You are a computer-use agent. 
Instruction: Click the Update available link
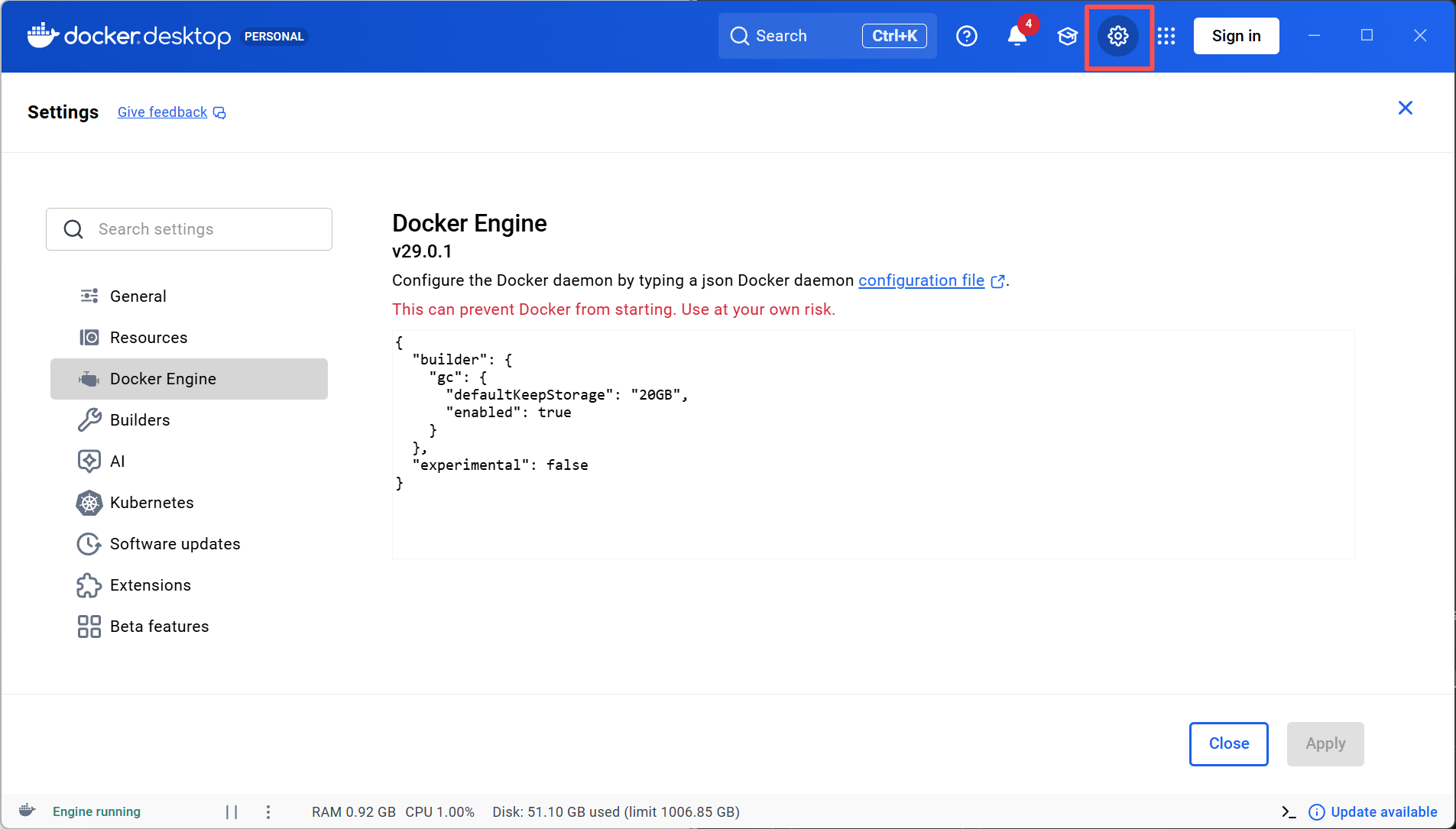[x=1384, y=812]
